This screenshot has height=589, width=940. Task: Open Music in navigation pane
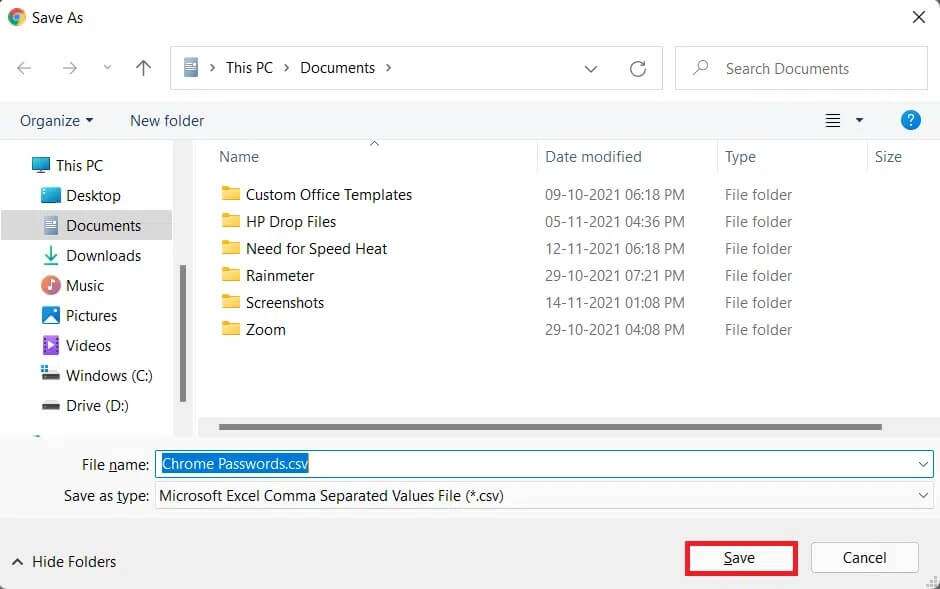click(85, 285)
